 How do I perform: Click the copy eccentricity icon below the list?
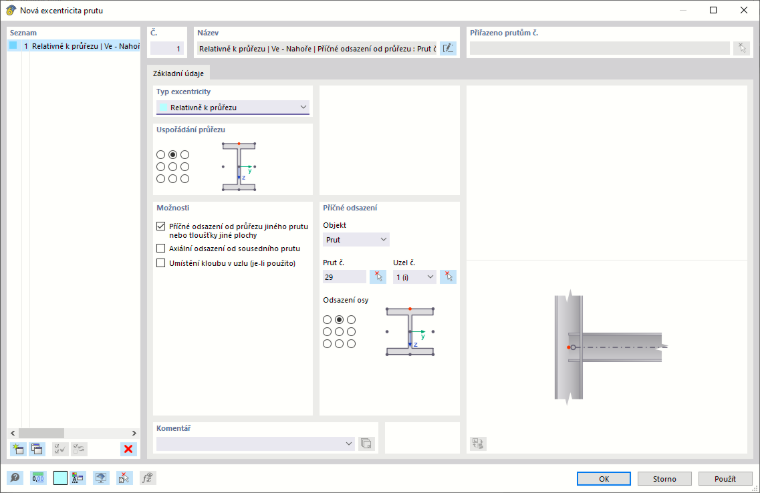tap(37, 449)
